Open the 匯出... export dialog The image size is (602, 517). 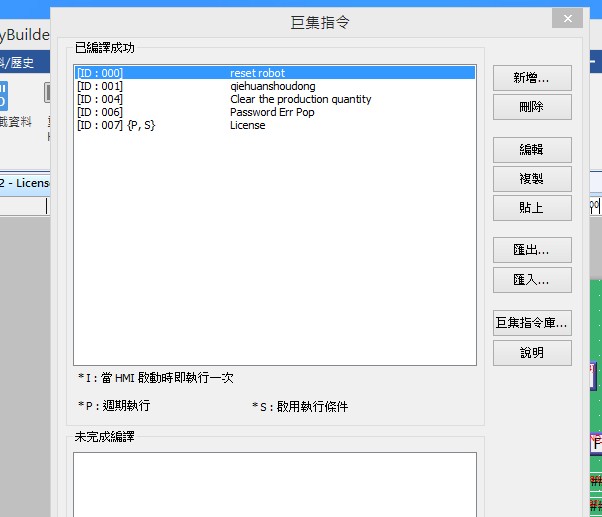pos(532,250)
